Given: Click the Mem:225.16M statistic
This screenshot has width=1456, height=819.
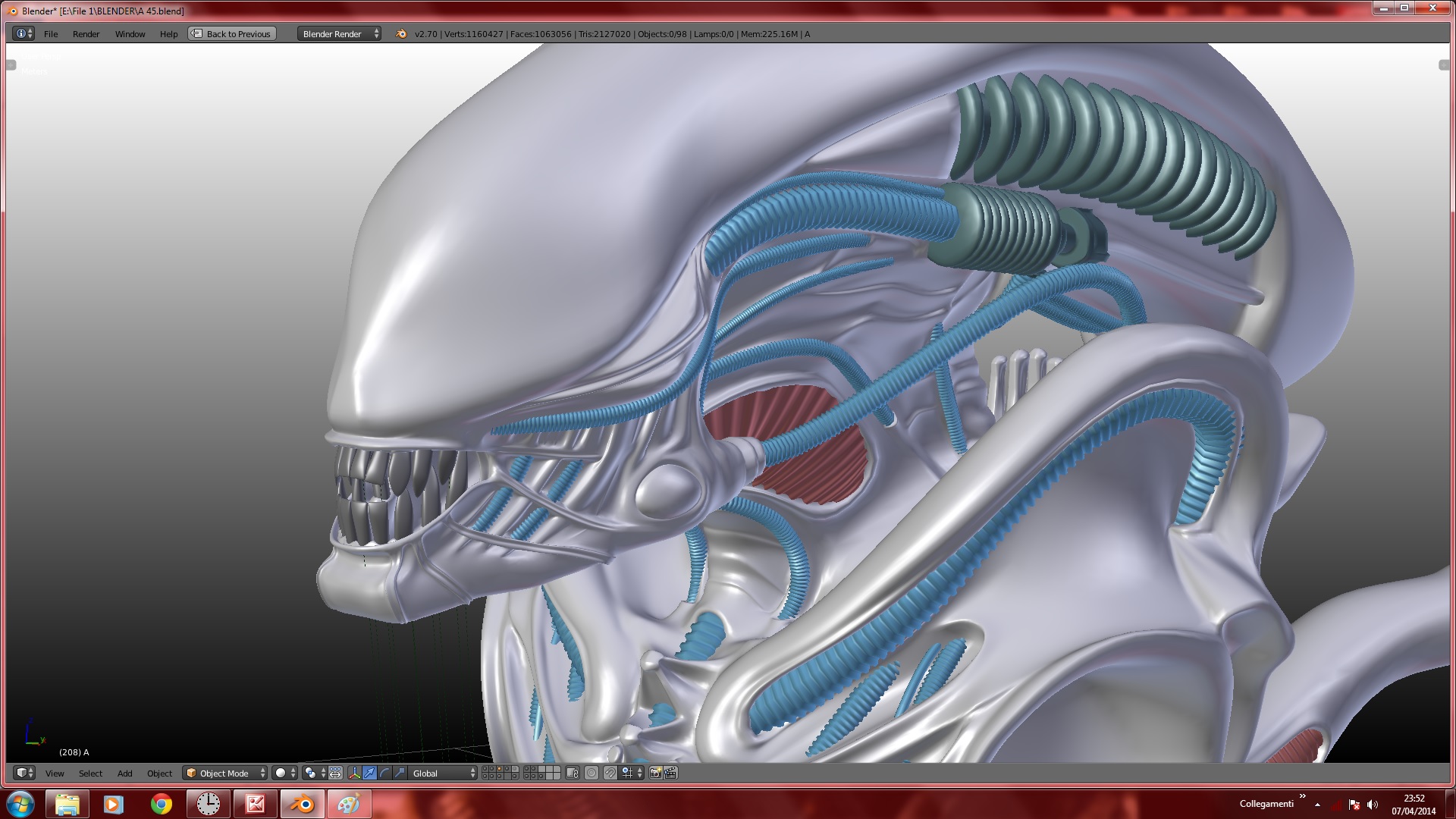Looking at the screenshot, I should click(x=769, y=34).
